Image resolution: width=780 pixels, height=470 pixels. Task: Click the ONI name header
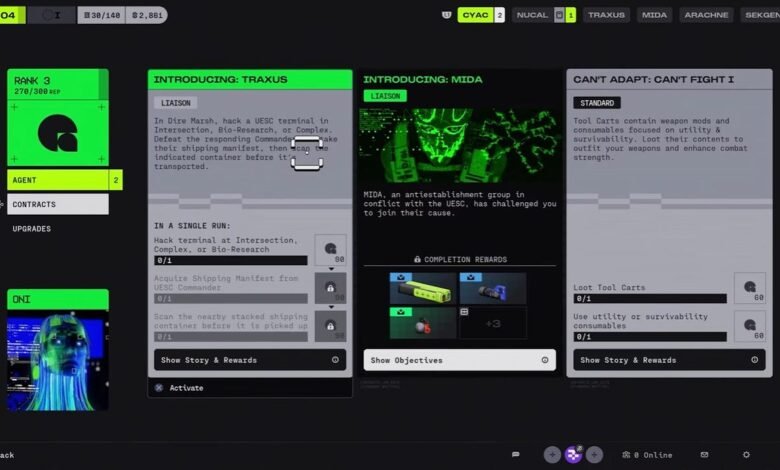click(58, 299)
